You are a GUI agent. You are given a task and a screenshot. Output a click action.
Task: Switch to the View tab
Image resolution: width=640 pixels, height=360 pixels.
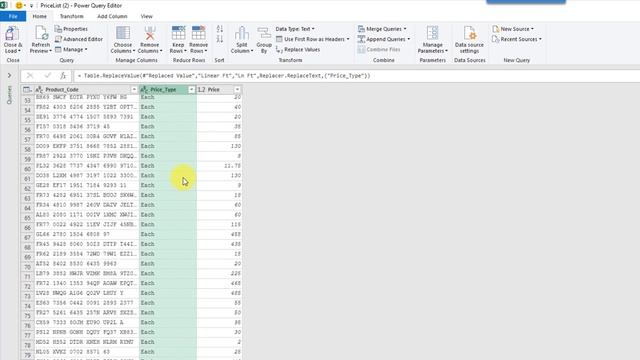pyautogui.click(x=147, y=16)
